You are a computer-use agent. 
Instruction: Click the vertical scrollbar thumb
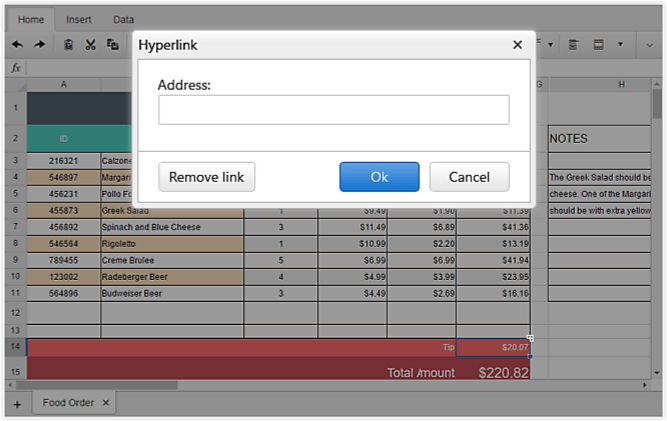click(x=657, y=105)
